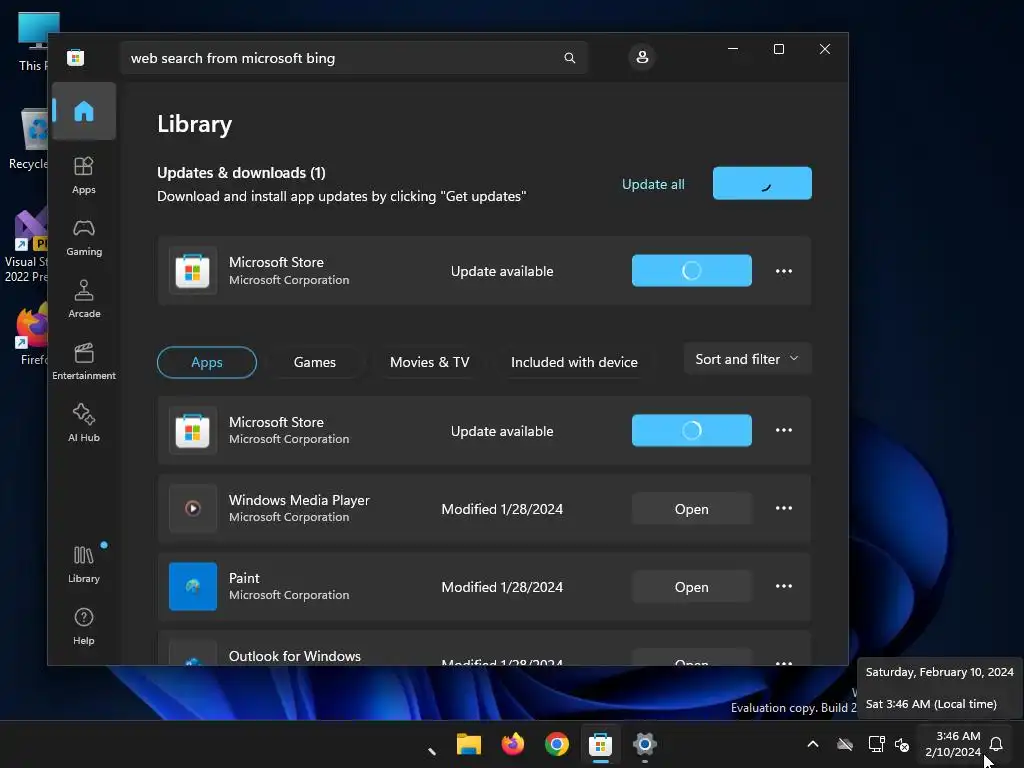Open Library from the sidebar
This screenshot has width=1024, height=768.
(84, 564)
